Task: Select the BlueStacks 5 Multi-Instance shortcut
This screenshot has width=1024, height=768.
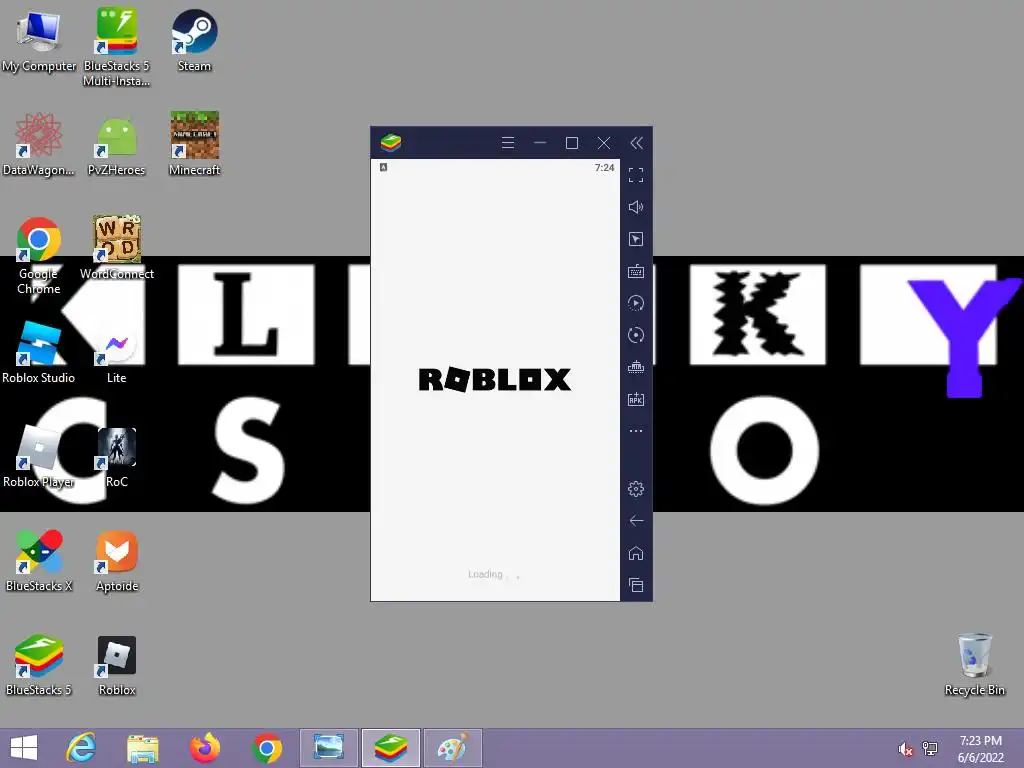Action: point(117,47)
